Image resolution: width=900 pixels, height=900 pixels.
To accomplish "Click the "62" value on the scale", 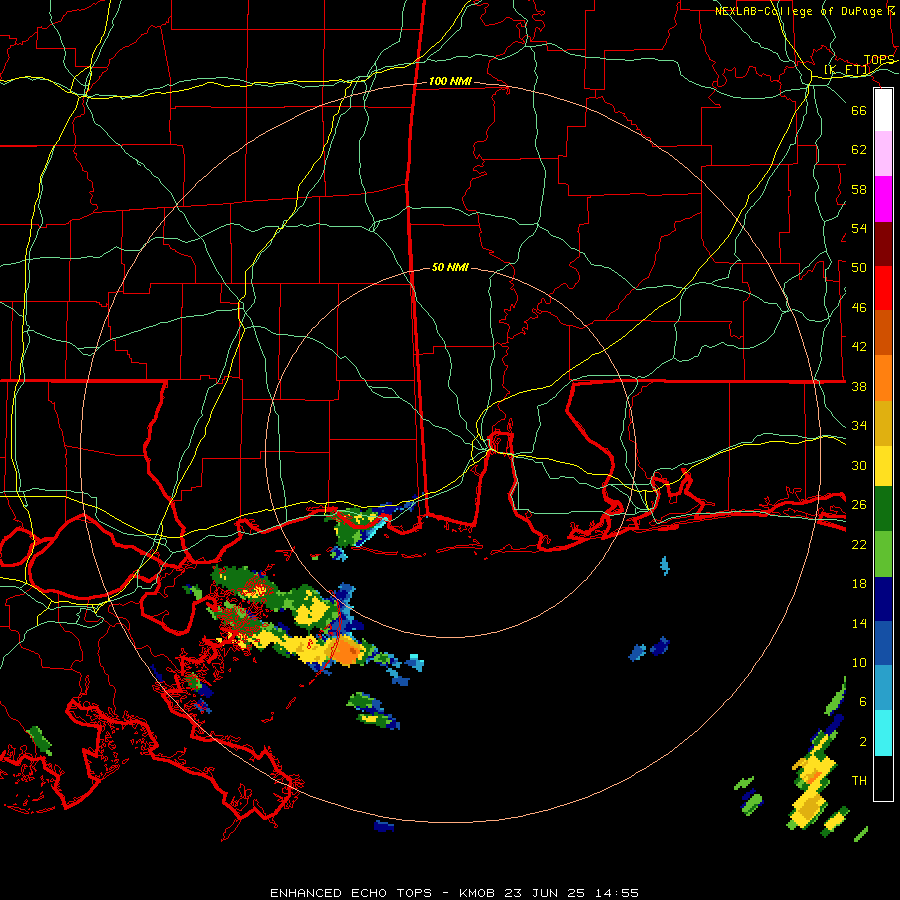I will pyautogui.click(x=859, y=150).
